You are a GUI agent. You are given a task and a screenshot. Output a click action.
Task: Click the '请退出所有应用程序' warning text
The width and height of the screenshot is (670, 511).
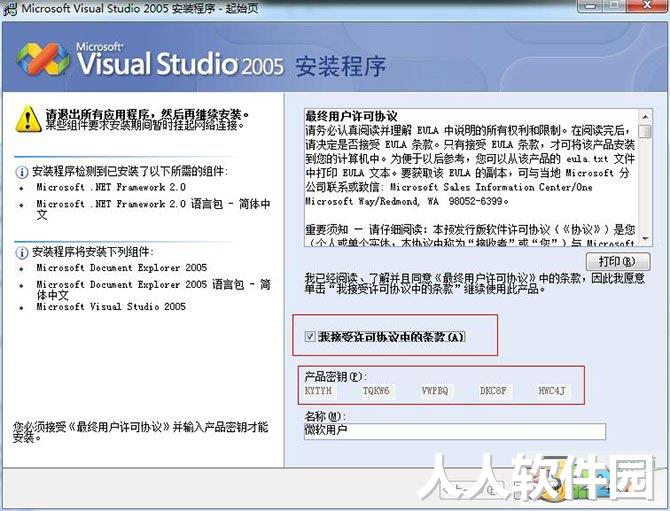tap(147, 114)
